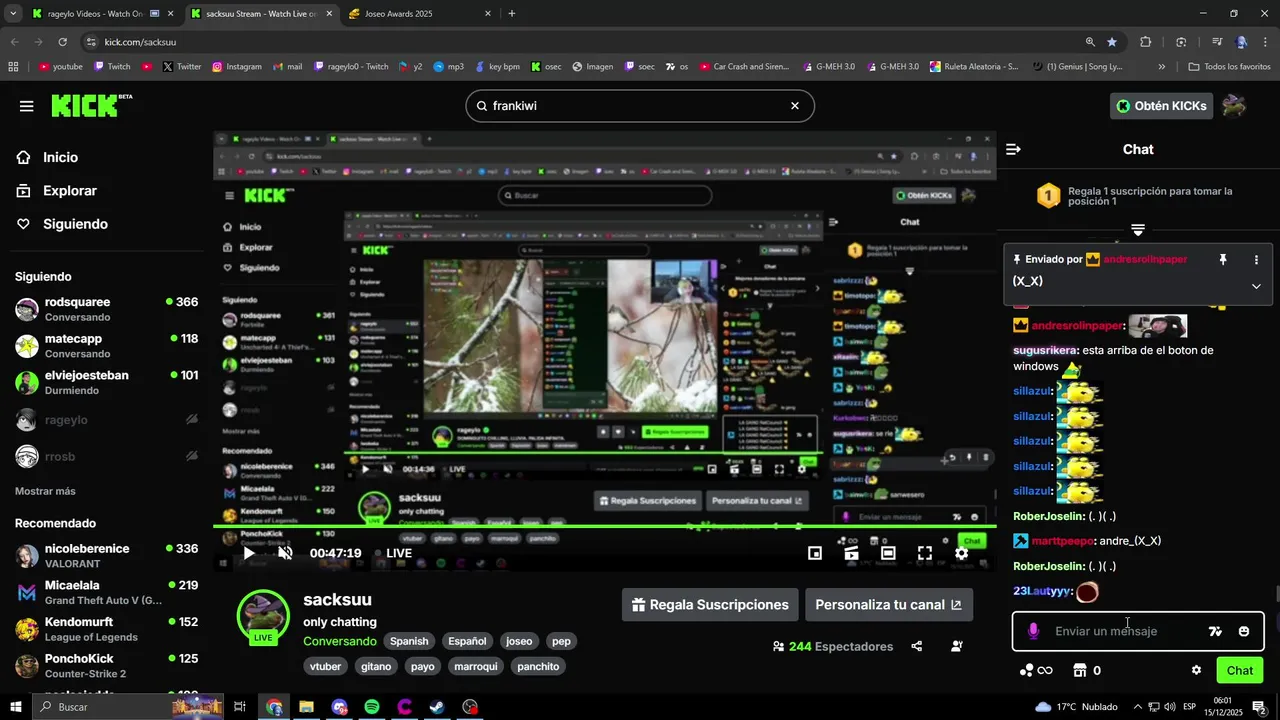Open Chrome extensions puzzle icon

click(1146, 42)
